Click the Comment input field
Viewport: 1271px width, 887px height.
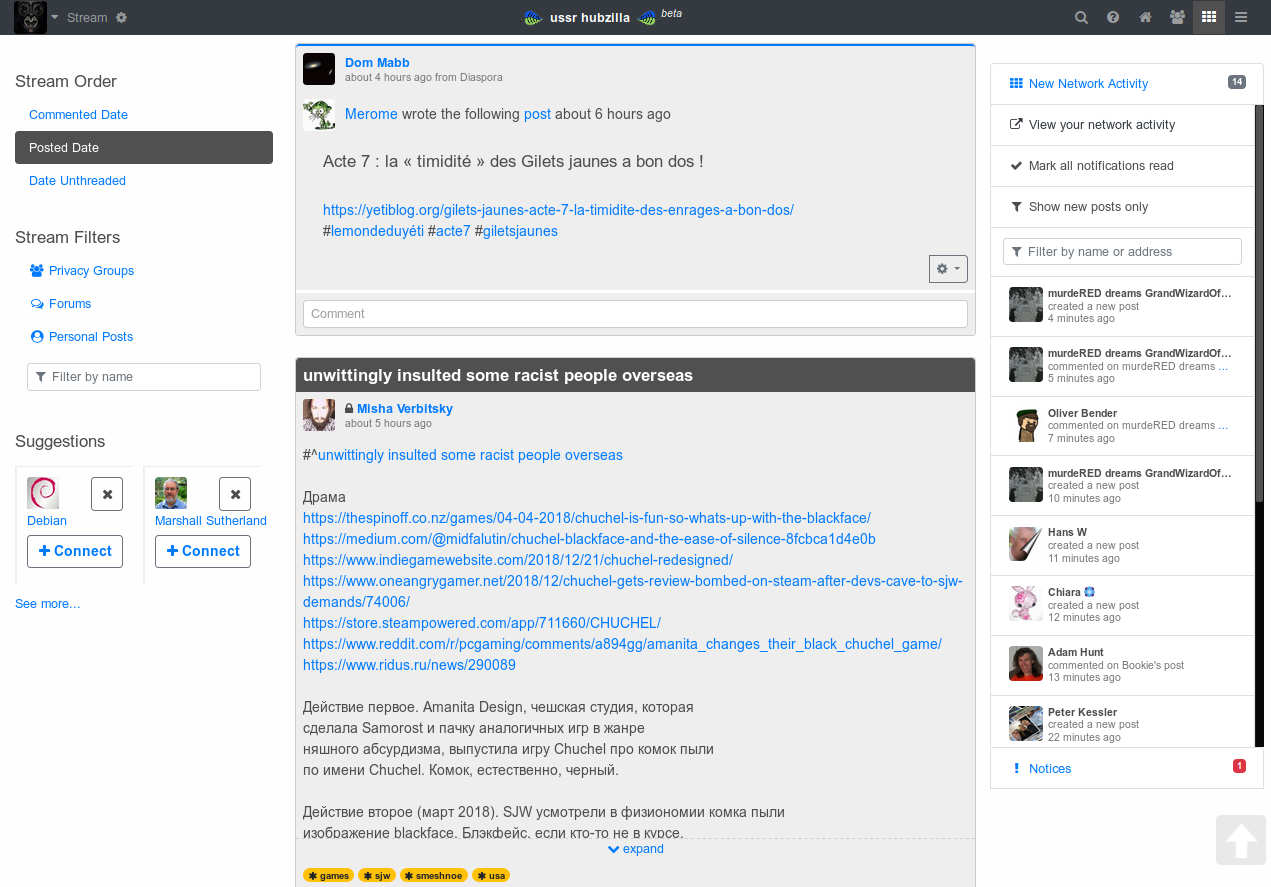[x=635, y=314]
